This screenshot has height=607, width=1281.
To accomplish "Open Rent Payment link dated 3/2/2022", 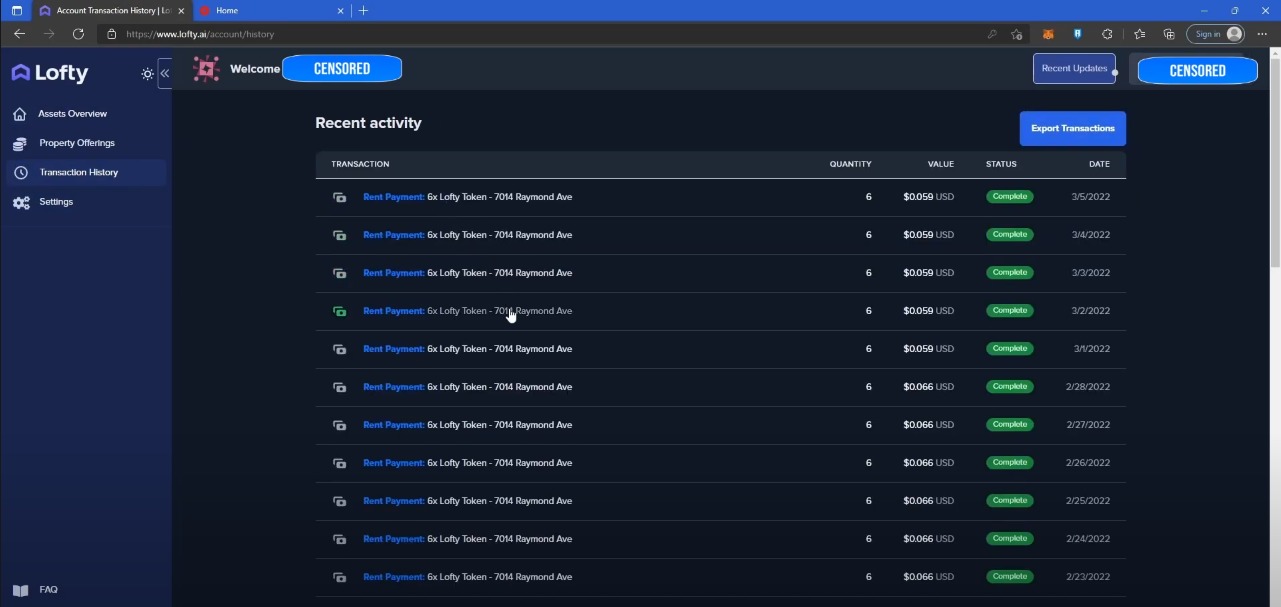I will [394, 311].
